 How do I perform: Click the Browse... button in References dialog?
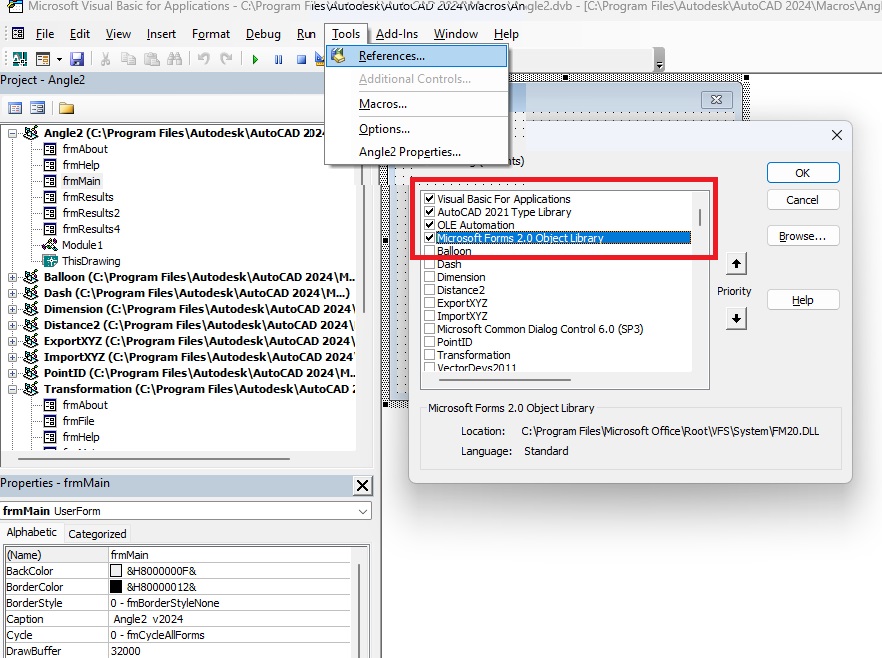(x=802, y=236)
